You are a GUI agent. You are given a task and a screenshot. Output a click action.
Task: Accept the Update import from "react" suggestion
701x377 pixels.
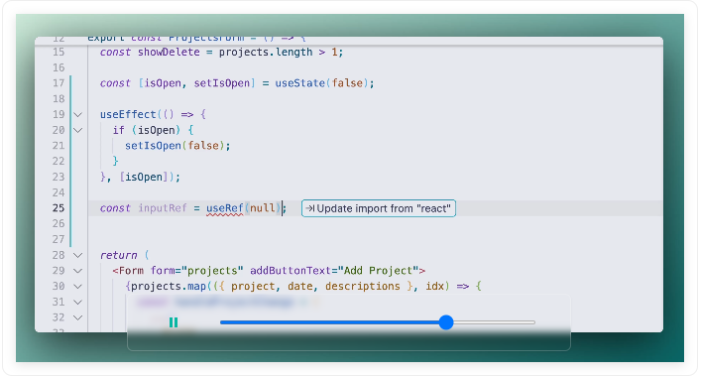378,208
